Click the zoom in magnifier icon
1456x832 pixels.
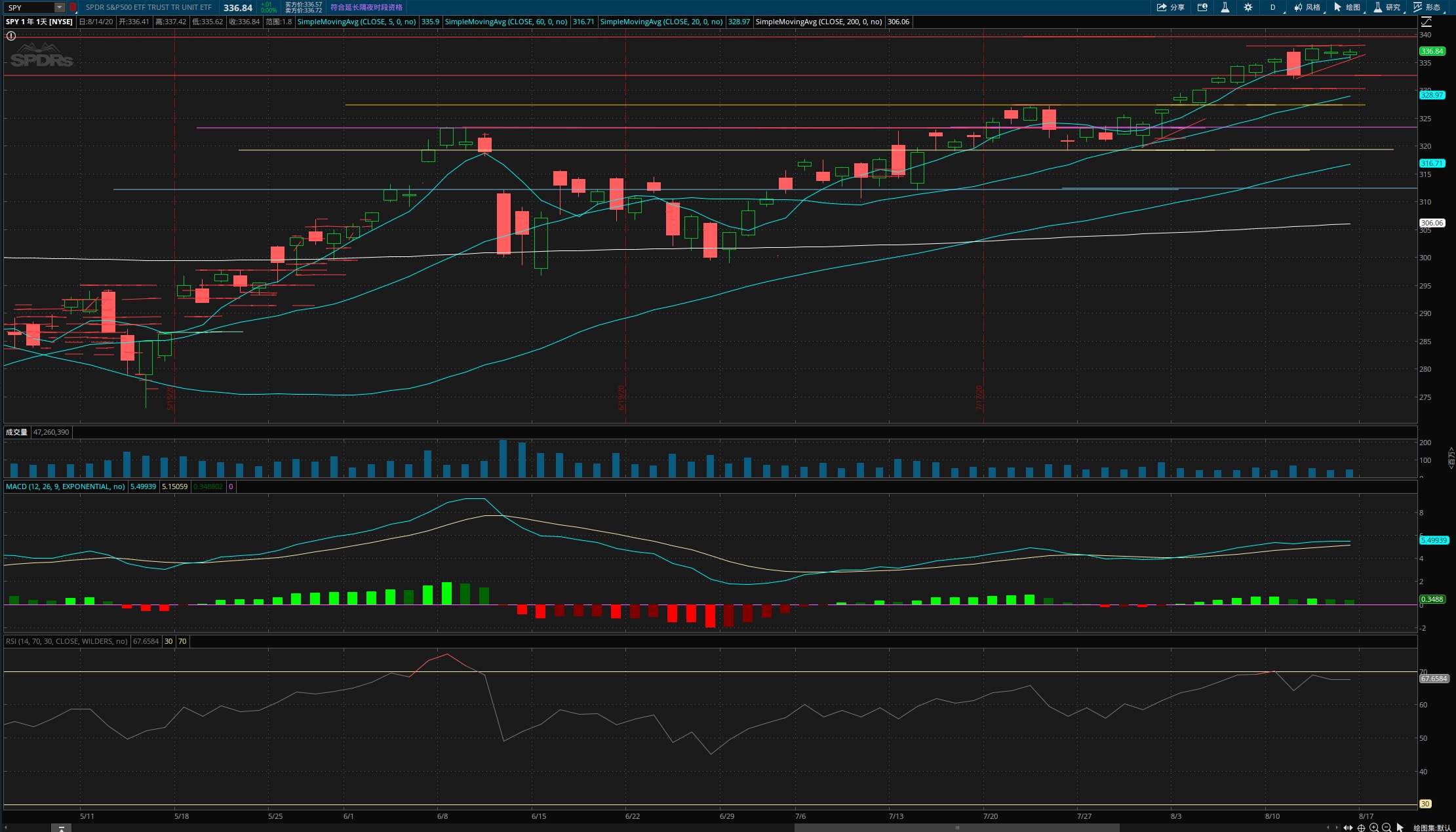[1374, 827]
